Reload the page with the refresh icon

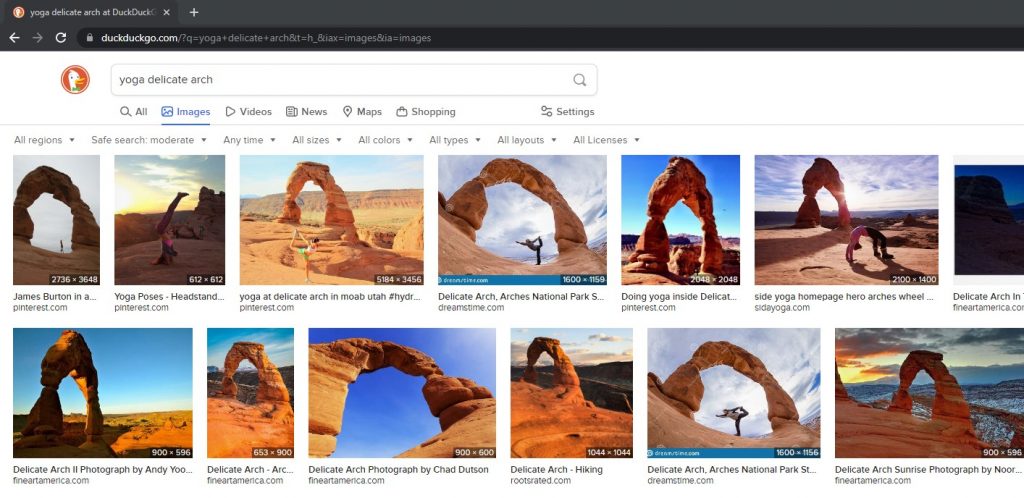tap(61, 38)
